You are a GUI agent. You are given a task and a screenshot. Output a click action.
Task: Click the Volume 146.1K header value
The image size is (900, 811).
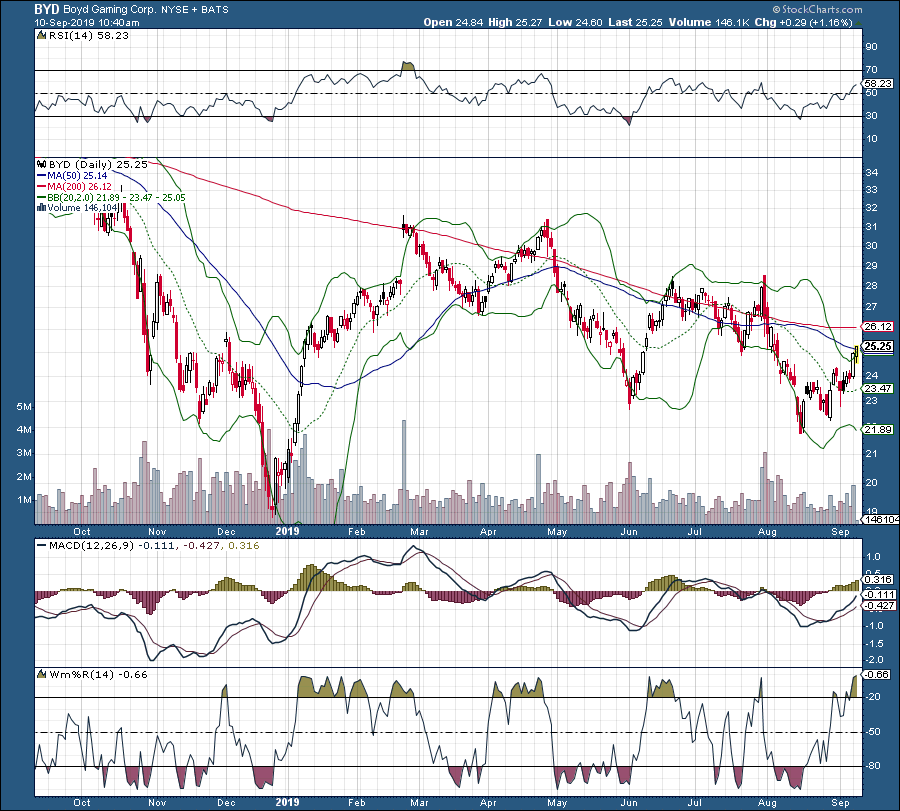(x=709, y=22)
